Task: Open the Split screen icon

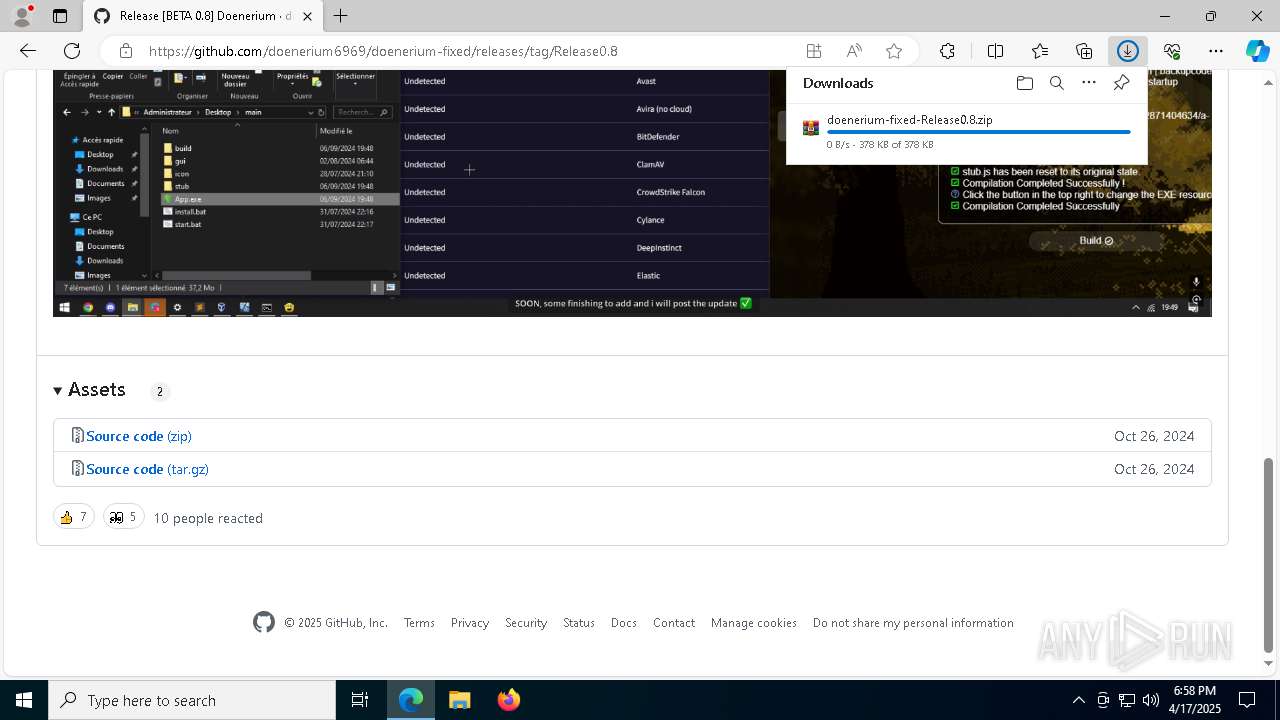Action: point(995,51)
